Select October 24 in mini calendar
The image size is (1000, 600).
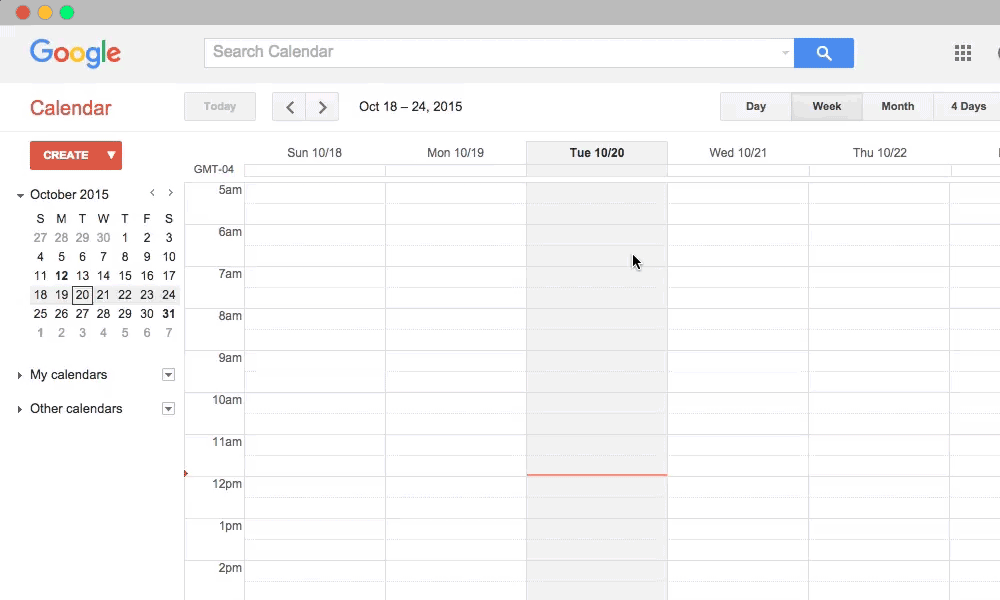pyautogui.click(x=168, y=295)
